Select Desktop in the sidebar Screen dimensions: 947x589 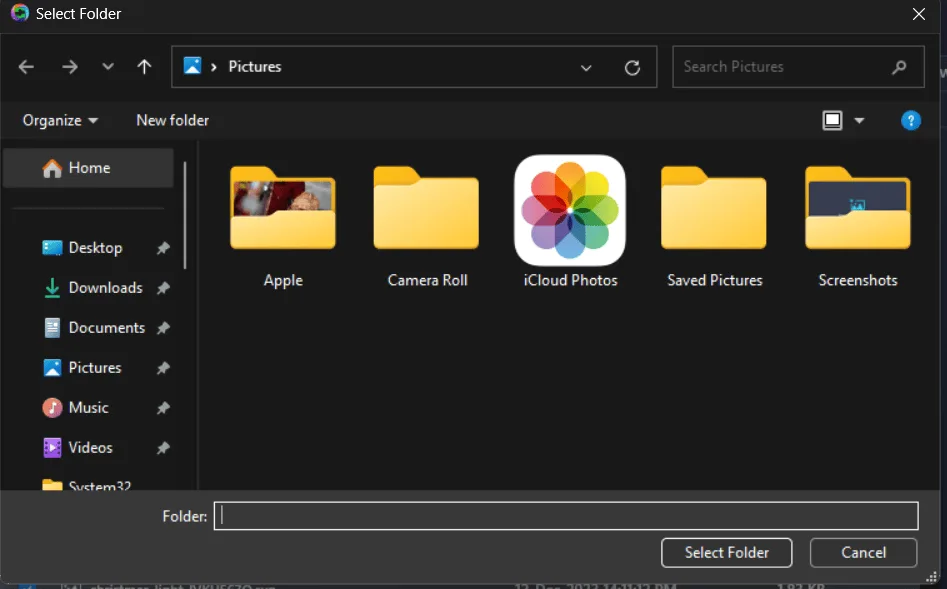tap(95, 248)
